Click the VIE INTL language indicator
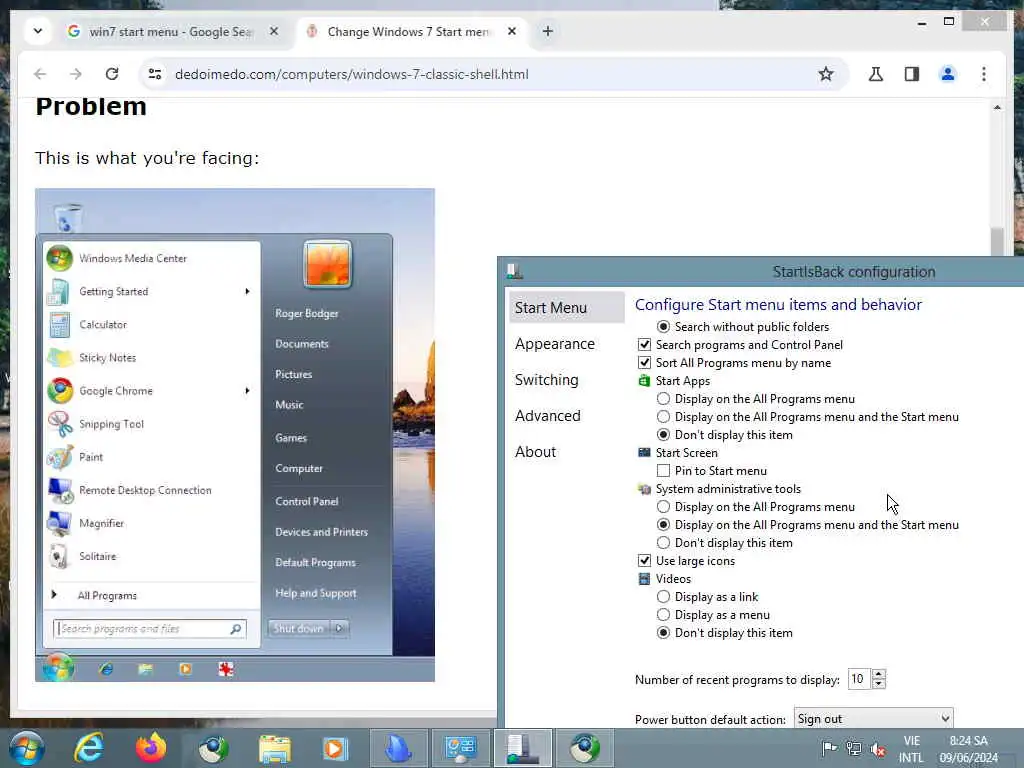The image size is (1024, 768). coord(912,749)
